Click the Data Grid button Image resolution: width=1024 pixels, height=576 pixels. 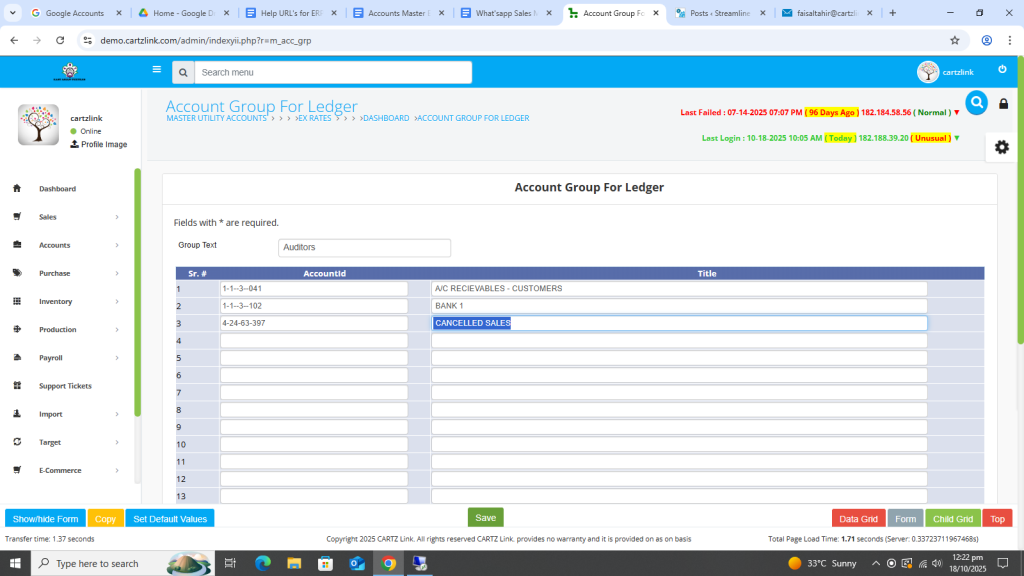pyautogui.click(x=858, y=519)
